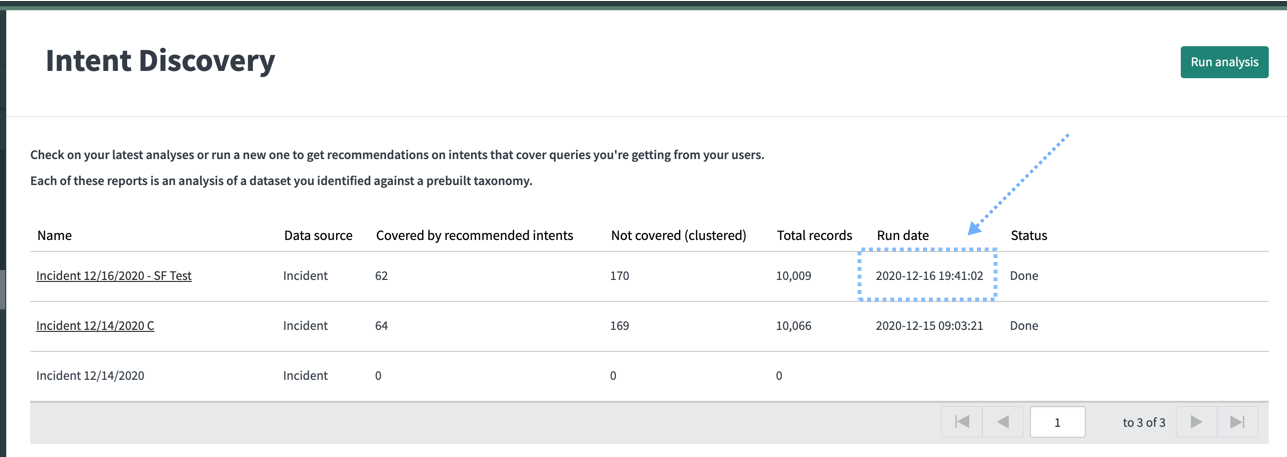This screenshot has height=457, width=1287.
Task: Click Covered by recommended intents column header
Action: 475,236
